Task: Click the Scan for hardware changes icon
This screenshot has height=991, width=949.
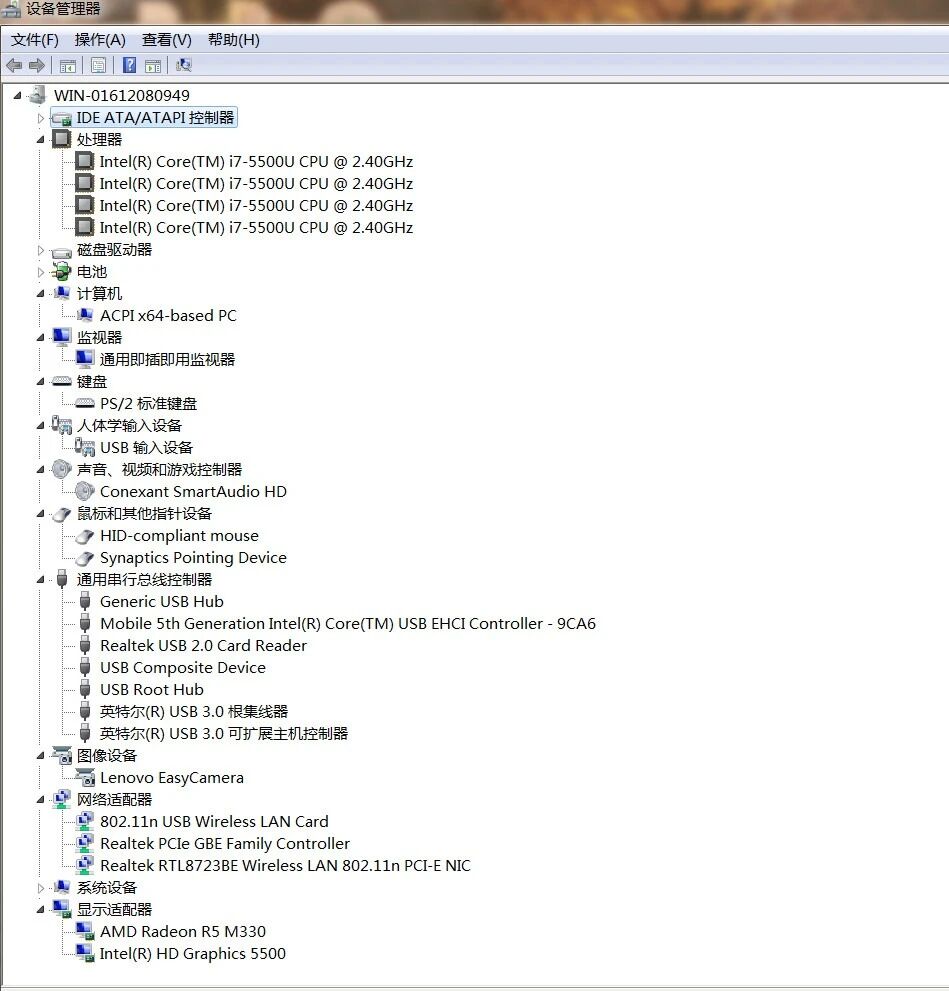Action: point(184,65)
